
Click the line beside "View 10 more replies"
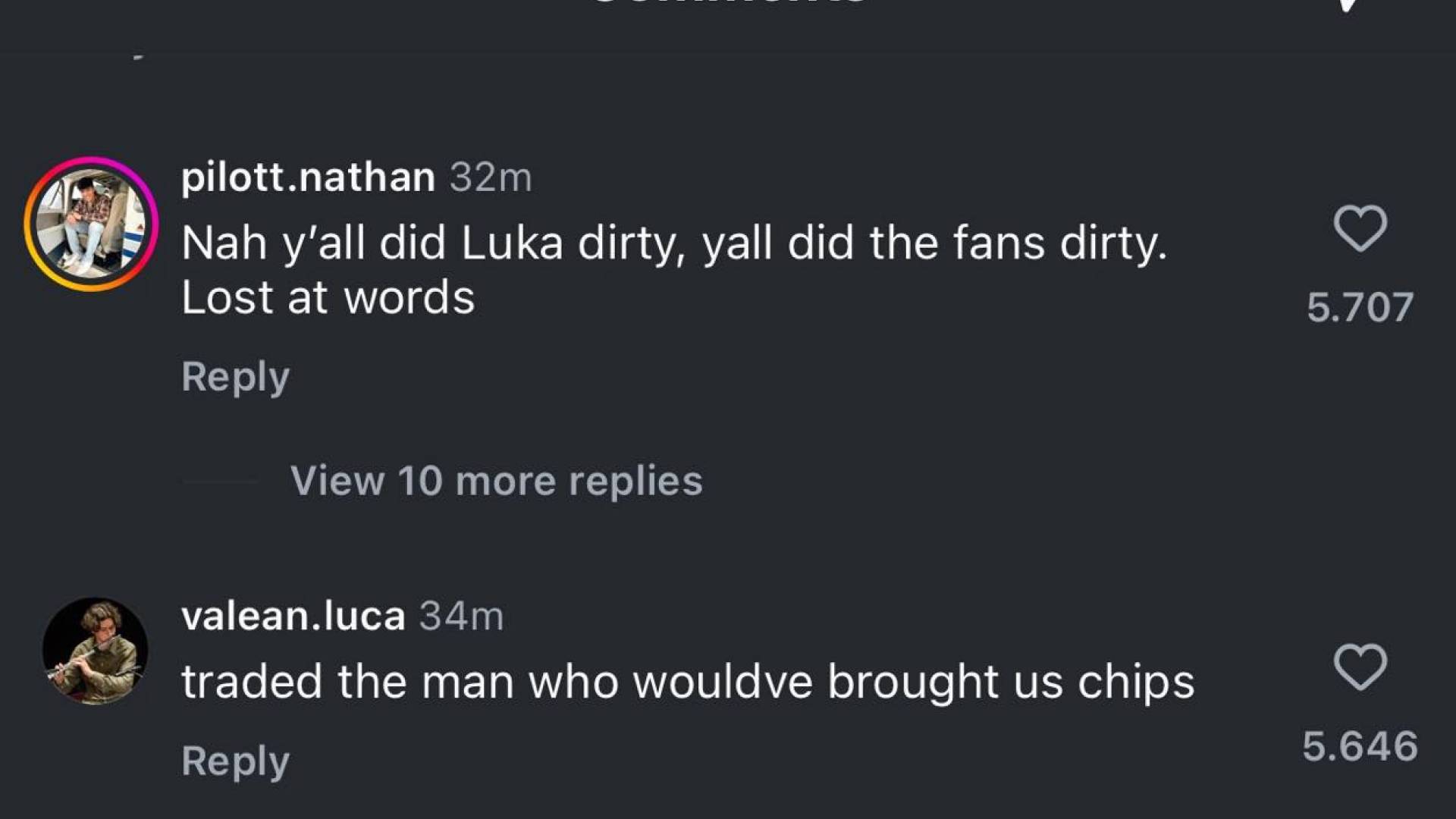(x=221, y=481)
